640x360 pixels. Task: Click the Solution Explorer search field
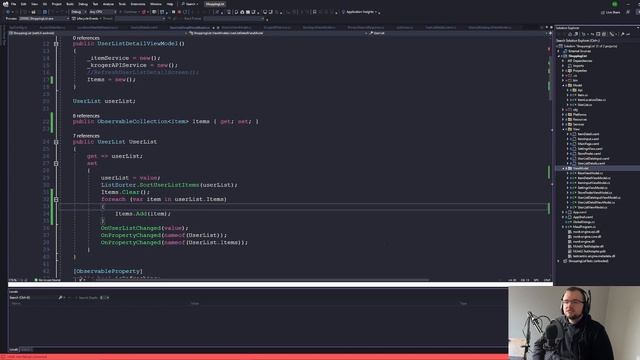point(596,40)
